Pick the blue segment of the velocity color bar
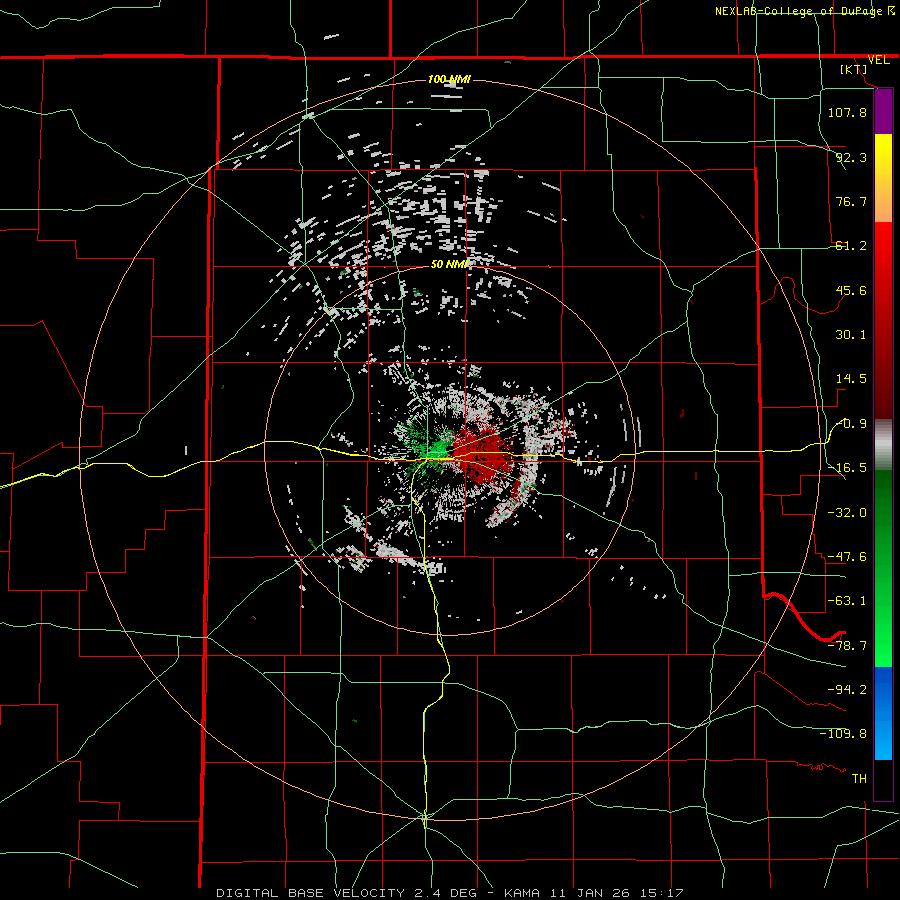900x900 pixels. (x=883, y=713)
